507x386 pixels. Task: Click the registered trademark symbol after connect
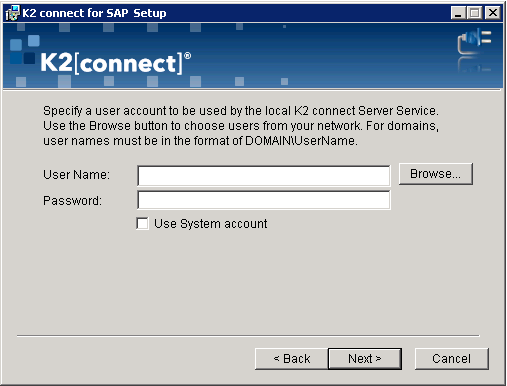(x=188, y=55)
